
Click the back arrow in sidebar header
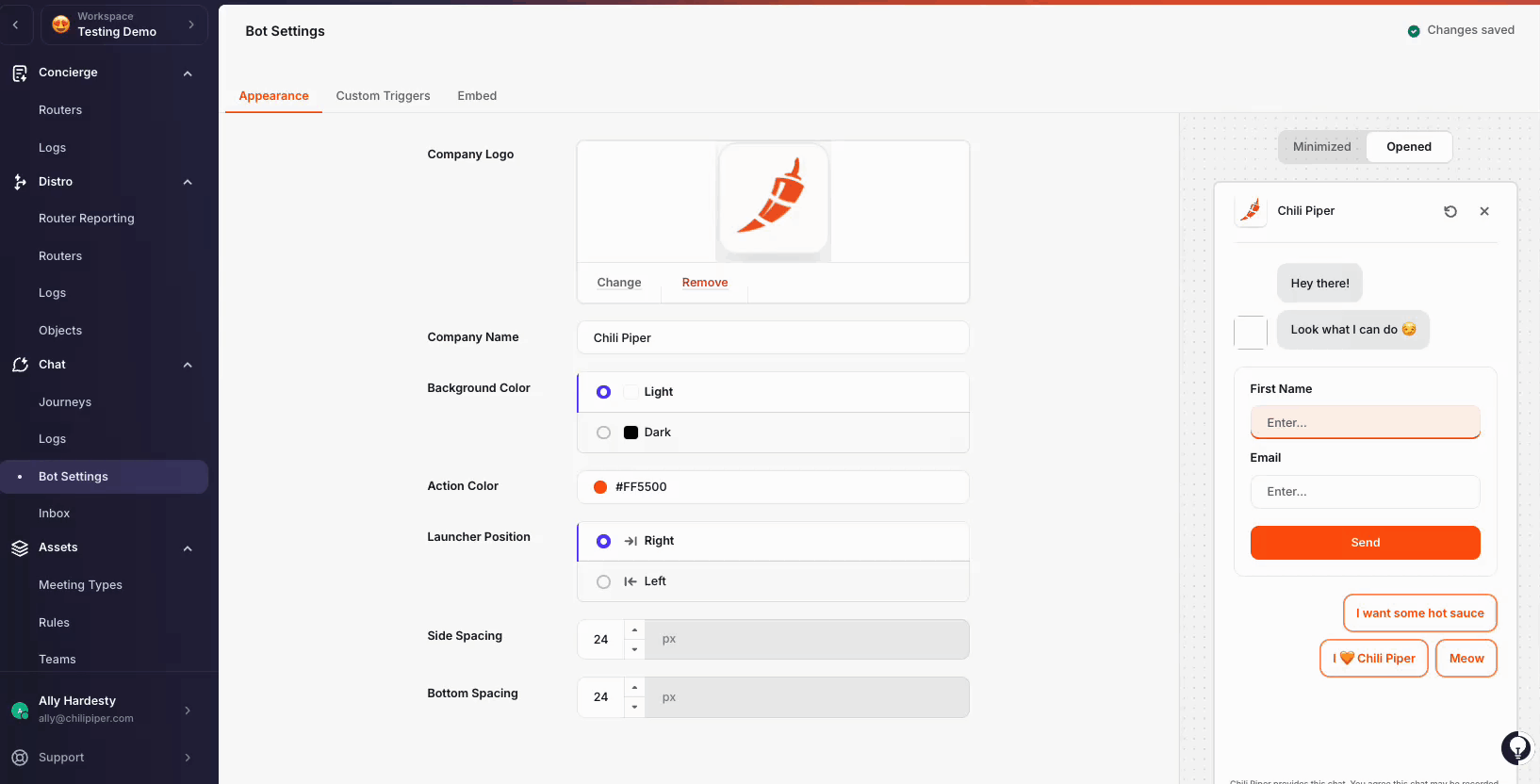point(16,24)
